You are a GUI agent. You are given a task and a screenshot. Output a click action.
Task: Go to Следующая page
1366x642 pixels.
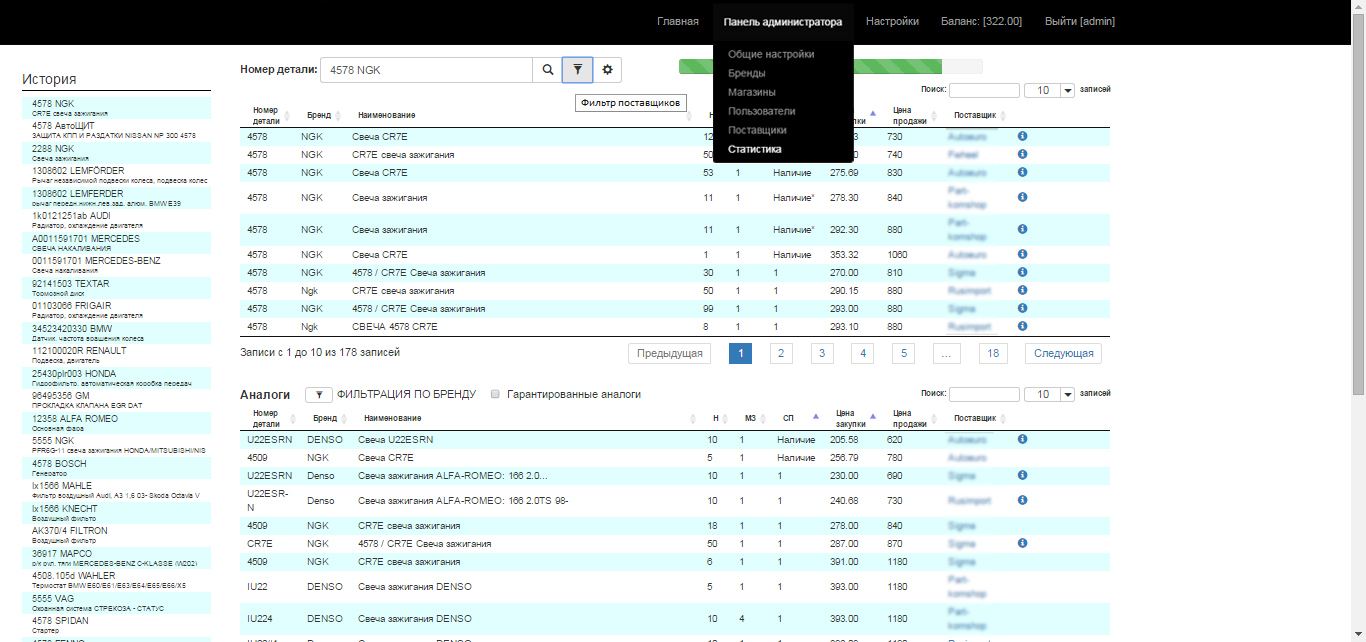[1063, 353]
